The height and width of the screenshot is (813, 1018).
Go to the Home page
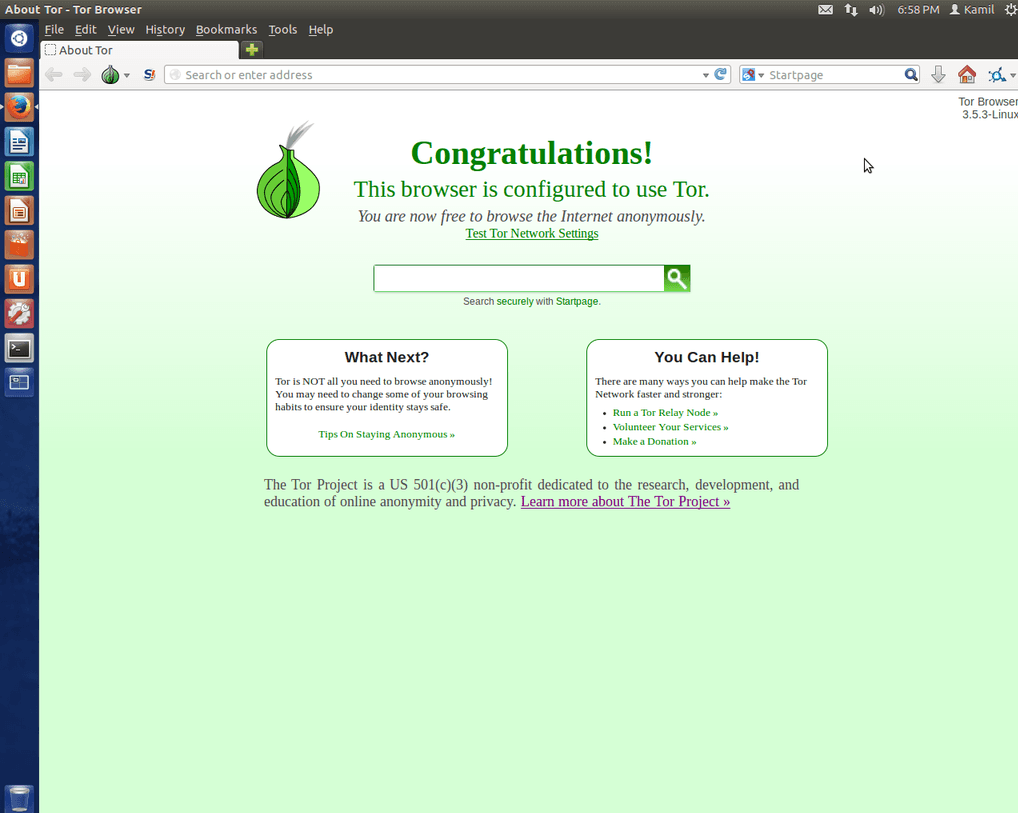pos(966,75)
